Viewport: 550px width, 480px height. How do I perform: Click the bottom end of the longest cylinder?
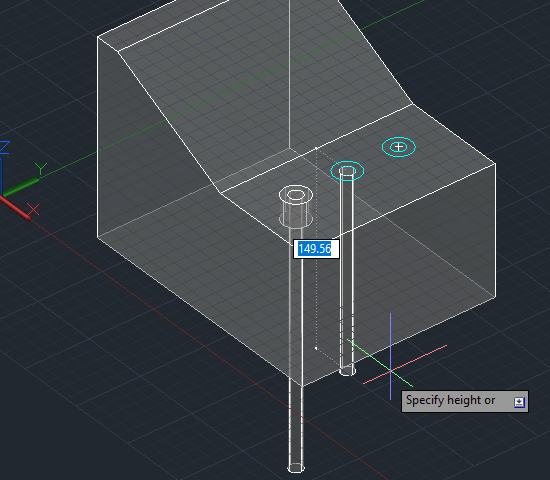296,468
